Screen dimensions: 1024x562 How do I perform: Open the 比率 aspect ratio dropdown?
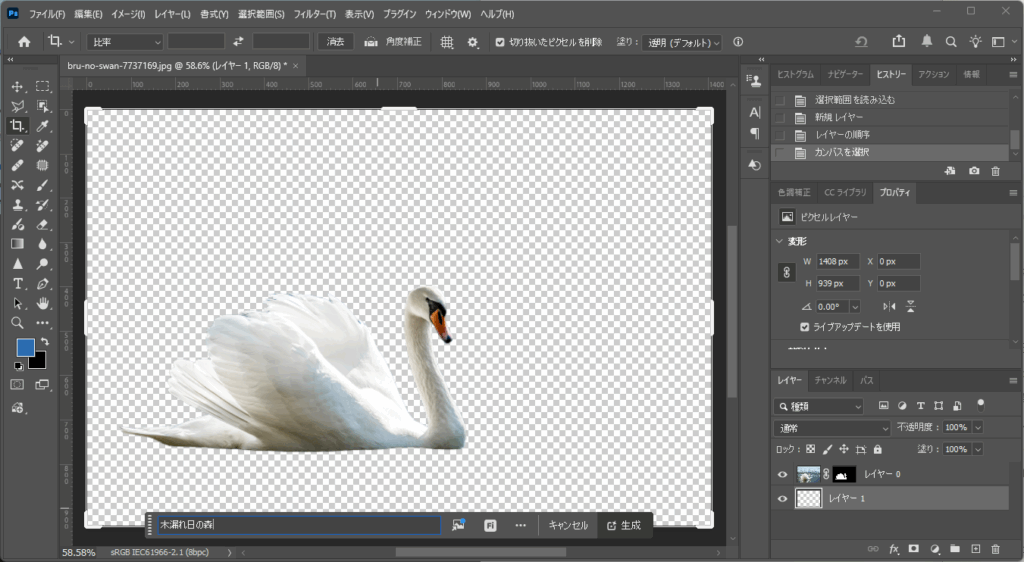(x=125, y=42)
